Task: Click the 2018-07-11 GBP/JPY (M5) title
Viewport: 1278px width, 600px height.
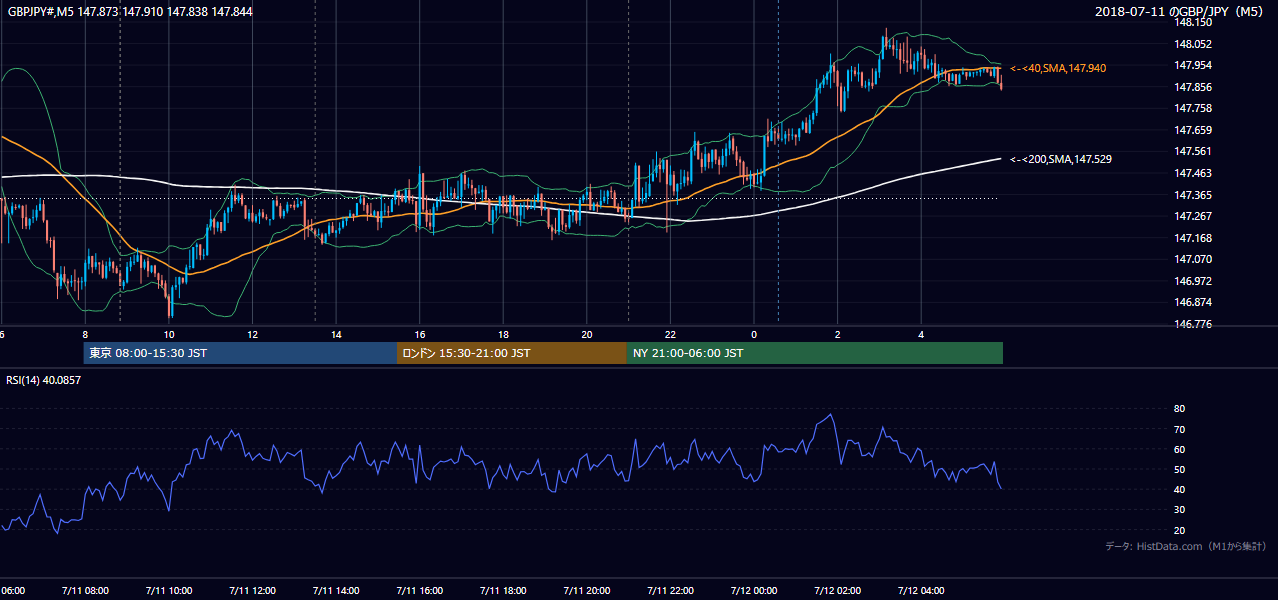Action: coord(1180,12)
